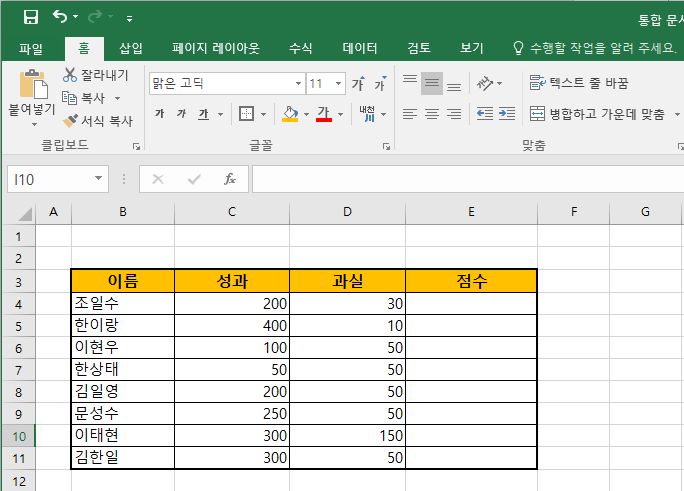Click the decrease indent icon
This screenshot has height=491, width=684.
tap(485, 114)
